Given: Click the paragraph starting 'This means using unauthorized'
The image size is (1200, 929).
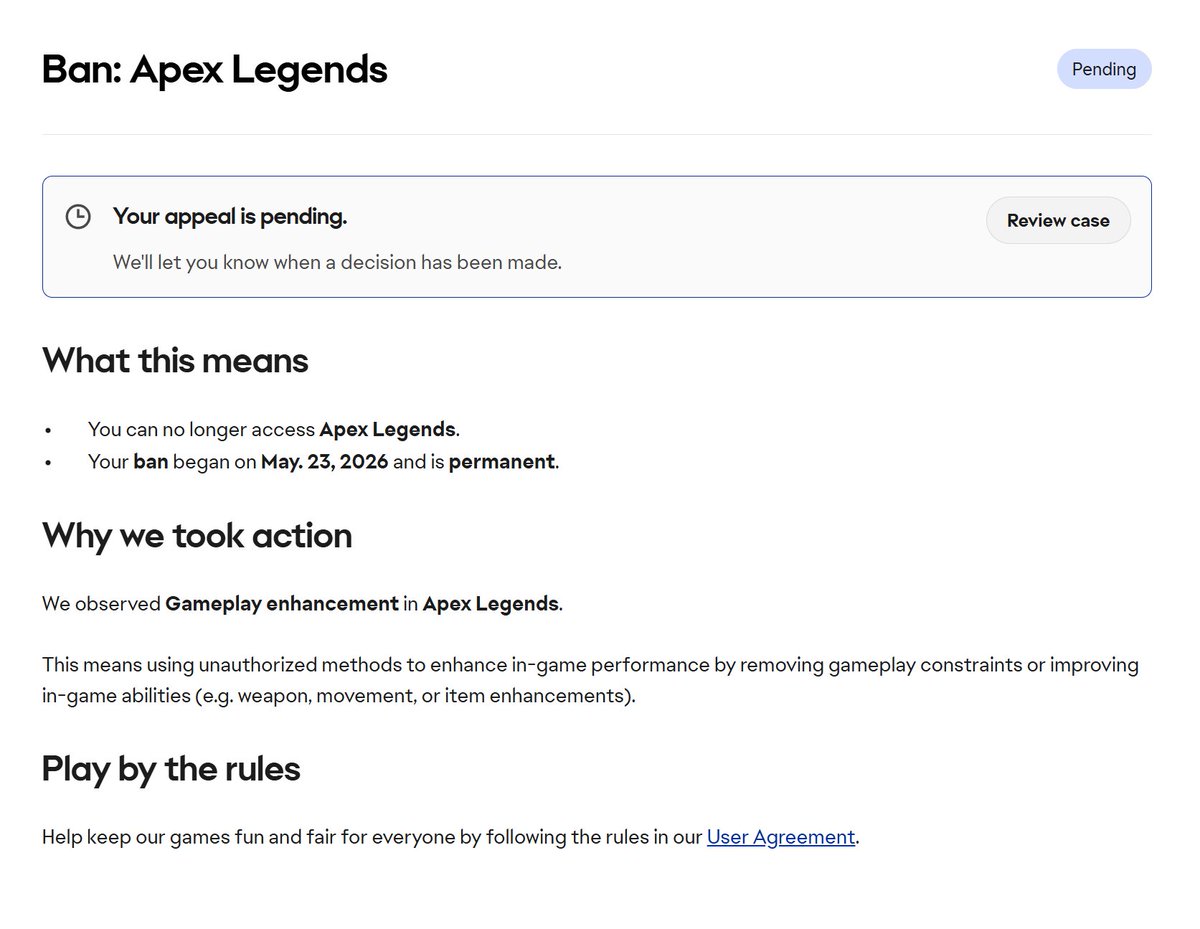Looking at the screenshot, I should click(x=590, y=680).
